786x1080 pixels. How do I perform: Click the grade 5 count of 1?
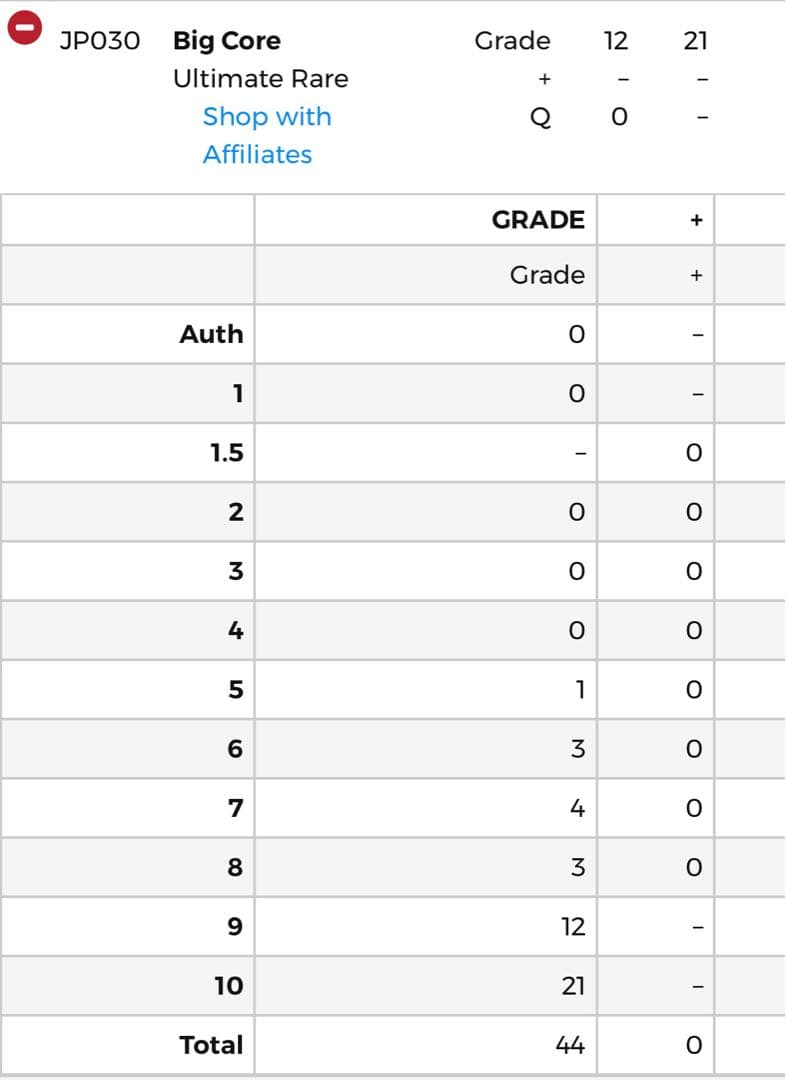click(579, 690)
